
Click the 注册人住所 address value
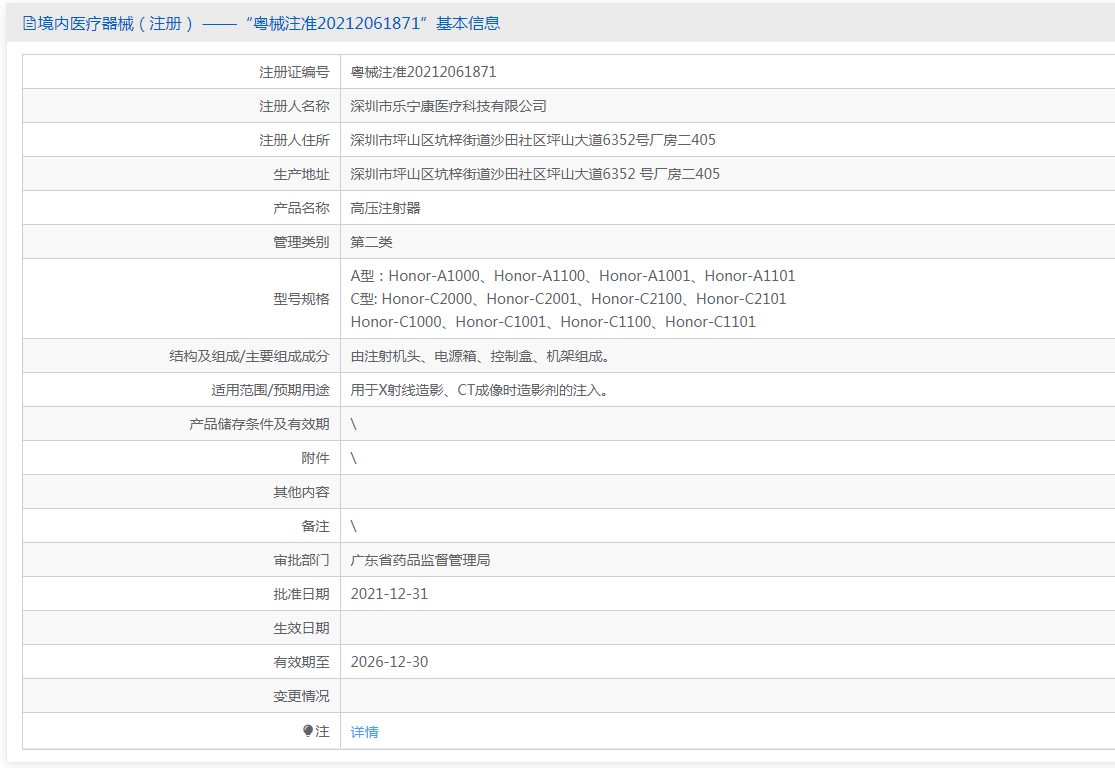[x=533, y=140]
